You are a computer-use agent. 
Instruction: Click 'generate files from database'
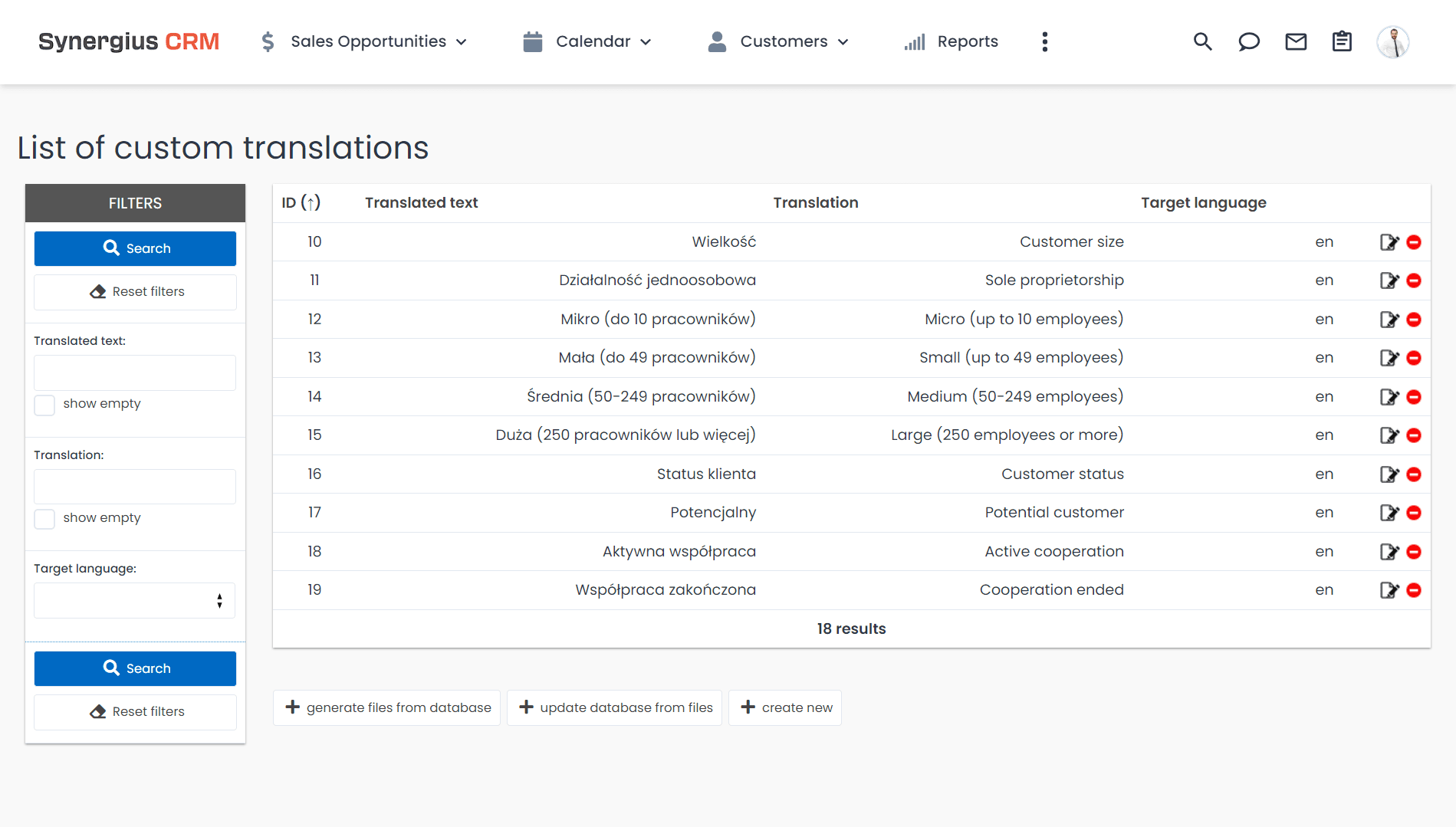pyautogui.click(x=387, y=707)
